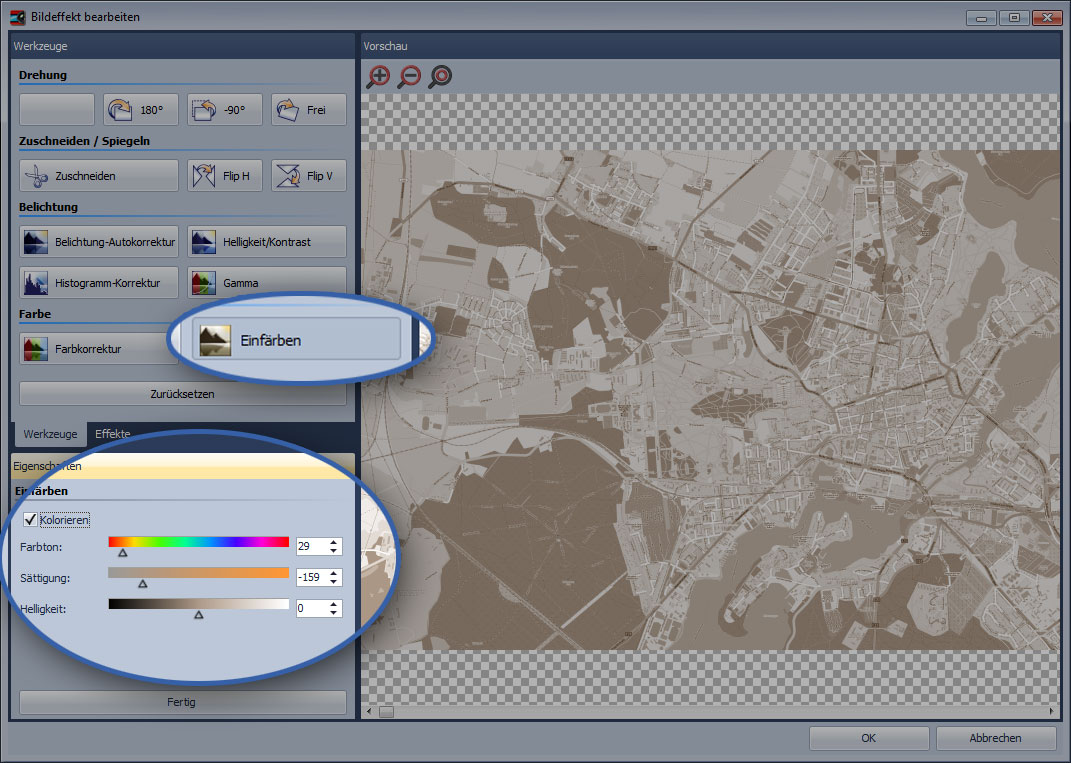The width and height of the screenshot is (1071, 763).
Task: Click the zoom in magnifier icon
Action: 378,76
